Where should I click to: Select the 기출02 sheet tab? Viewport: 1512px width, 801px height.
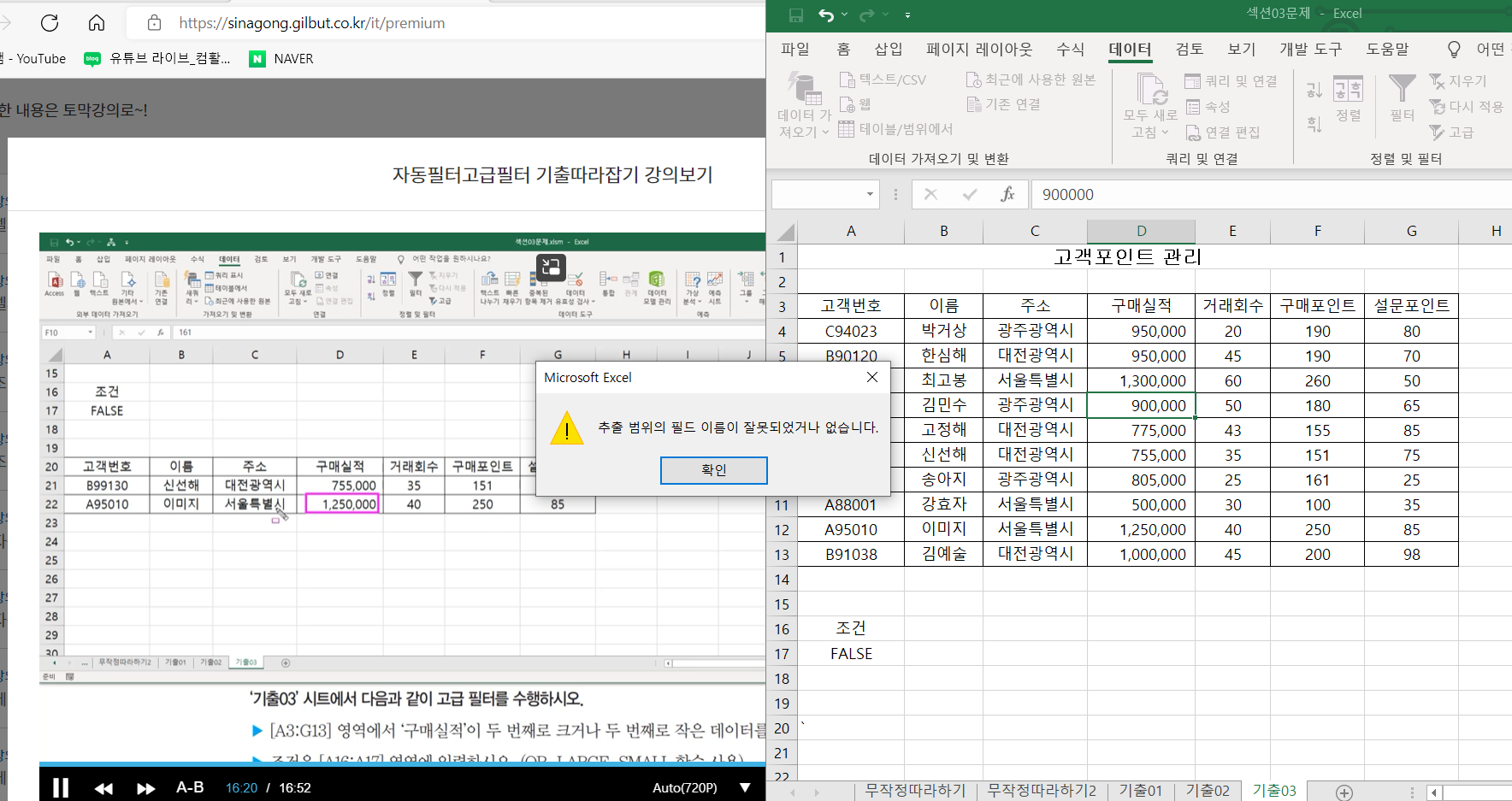click(x=1207, y=791)
